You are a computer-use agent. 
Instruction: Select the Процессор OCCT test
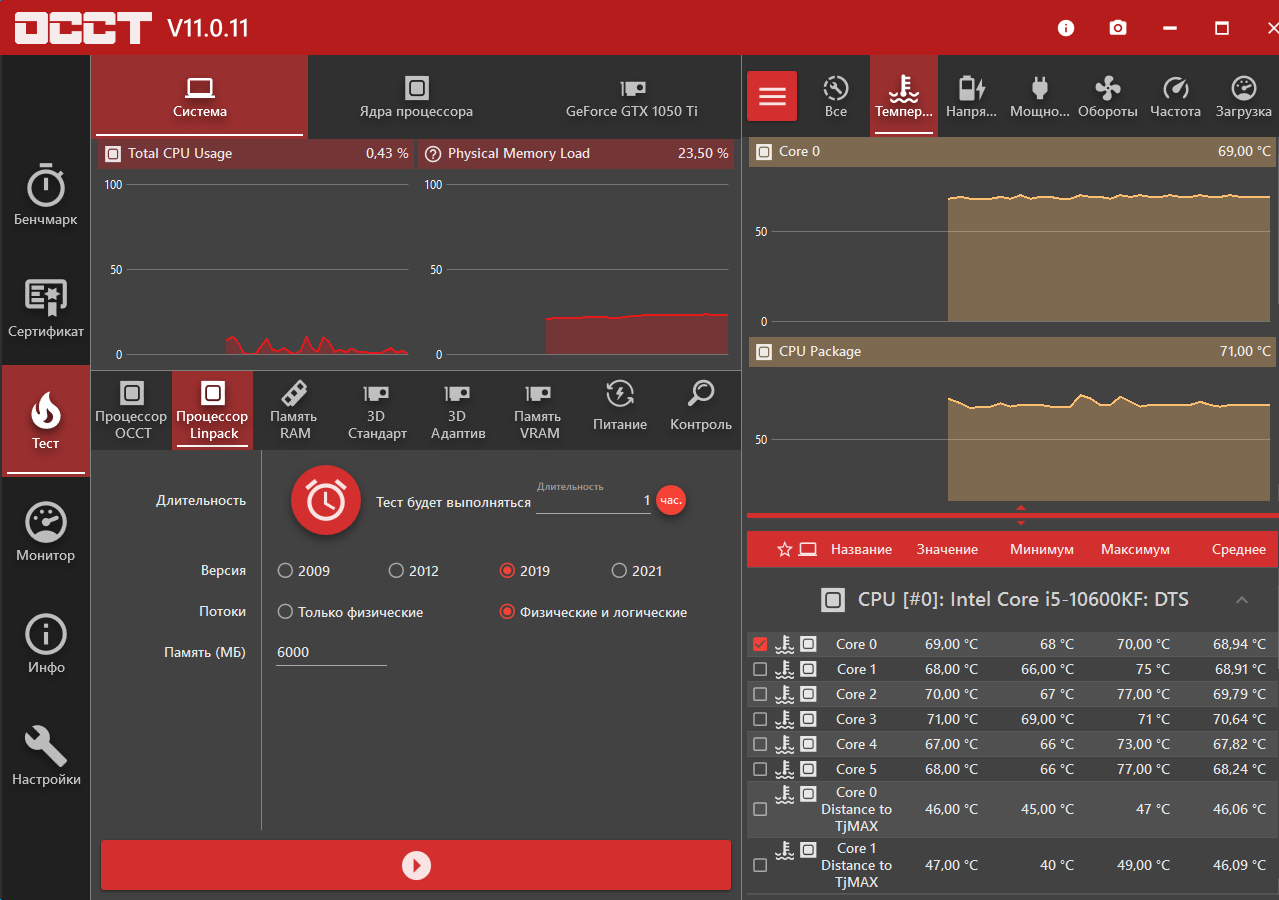tap(131, 410)
